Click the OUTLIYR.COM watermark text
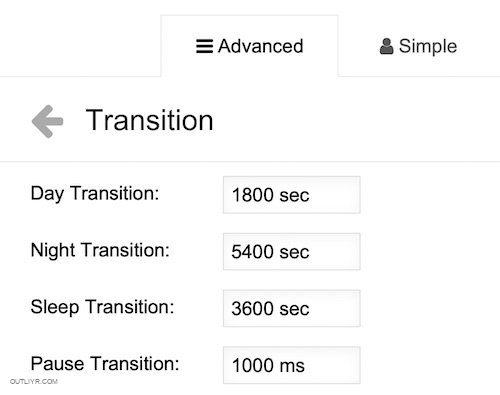The height and width of the screenshot is (395, 500). [x=34, y=381]
